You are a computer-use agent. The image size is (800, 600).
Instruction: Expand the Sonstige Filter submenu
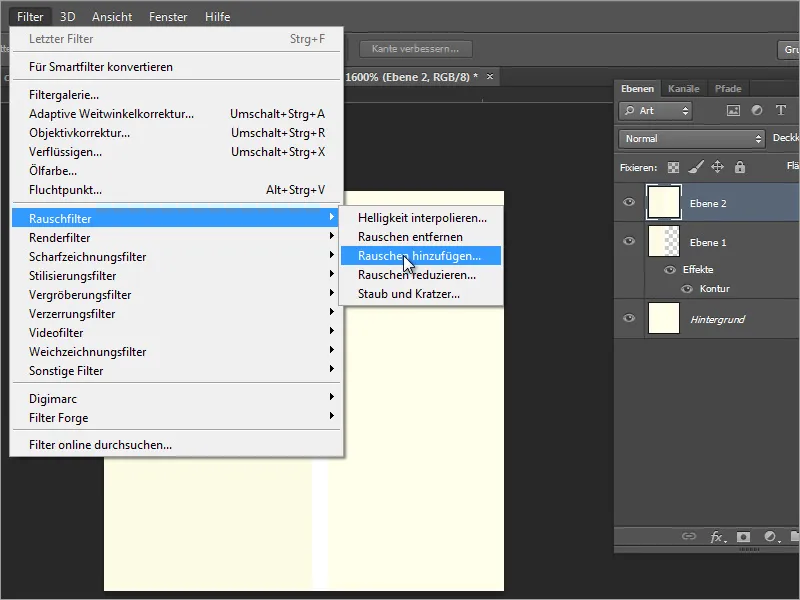(176, 371)
